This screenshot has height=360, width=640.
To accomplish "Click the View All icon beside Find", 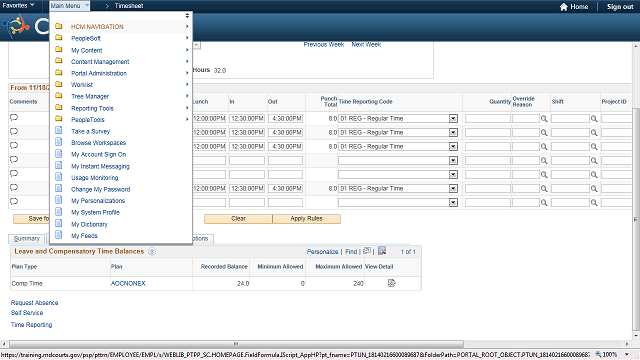I will click(367, 251).
